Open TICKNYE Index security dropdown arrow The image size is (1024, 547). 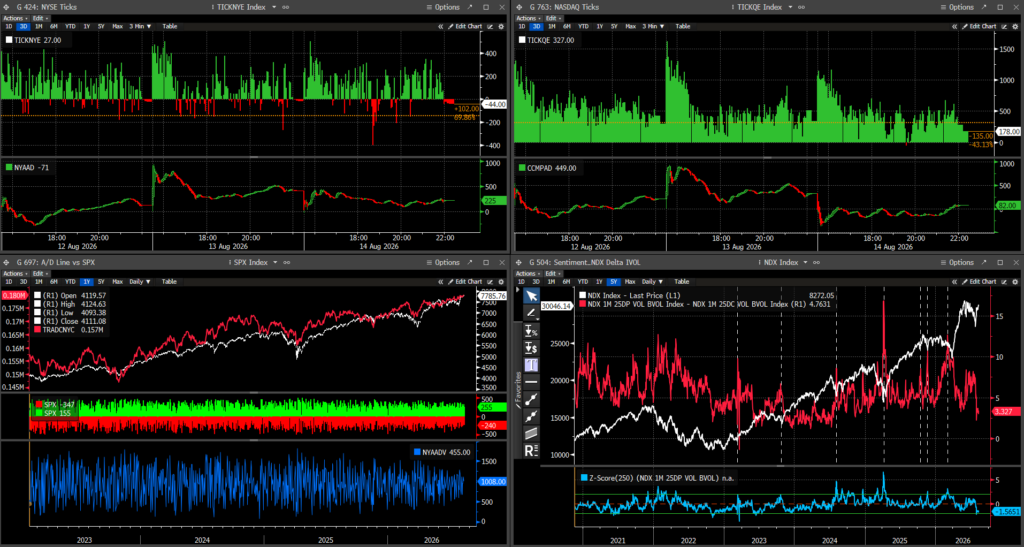point(274,7)
